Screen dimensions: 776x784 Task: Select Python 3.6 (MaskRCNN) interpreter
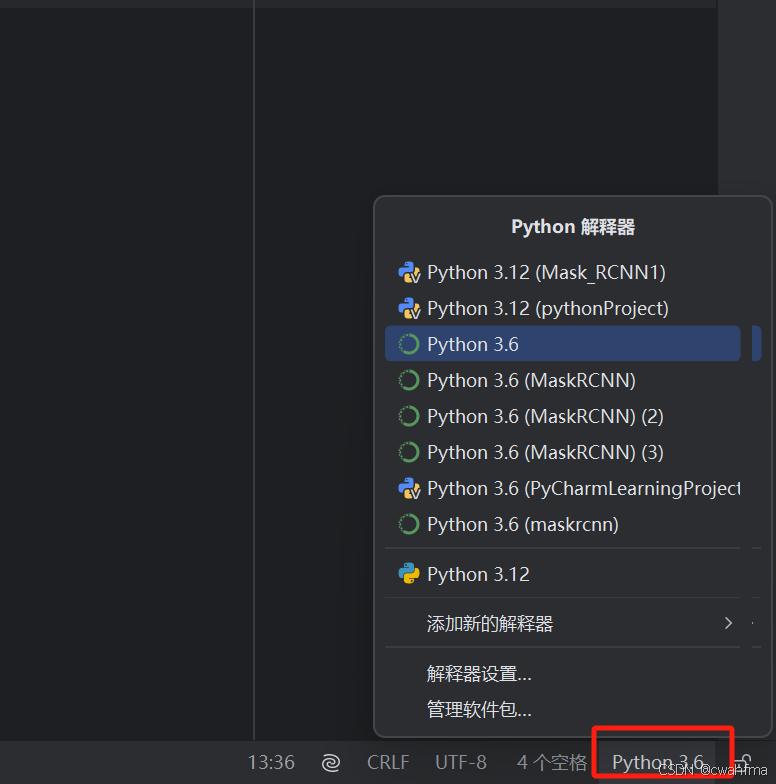(x=562, y=380)
